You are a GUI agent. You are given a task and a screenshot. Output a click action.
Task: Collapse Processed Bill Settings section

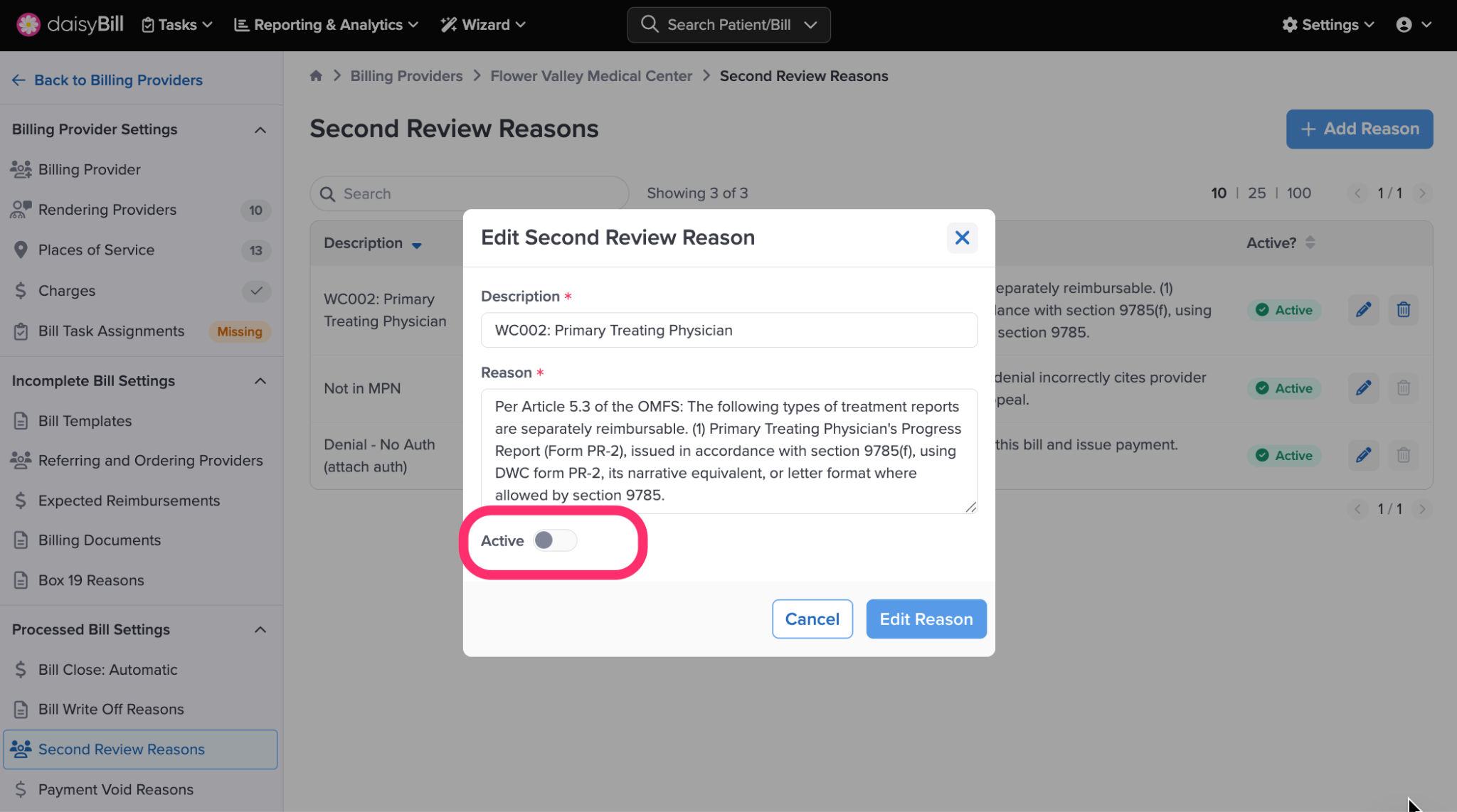(x=260, y=630)
